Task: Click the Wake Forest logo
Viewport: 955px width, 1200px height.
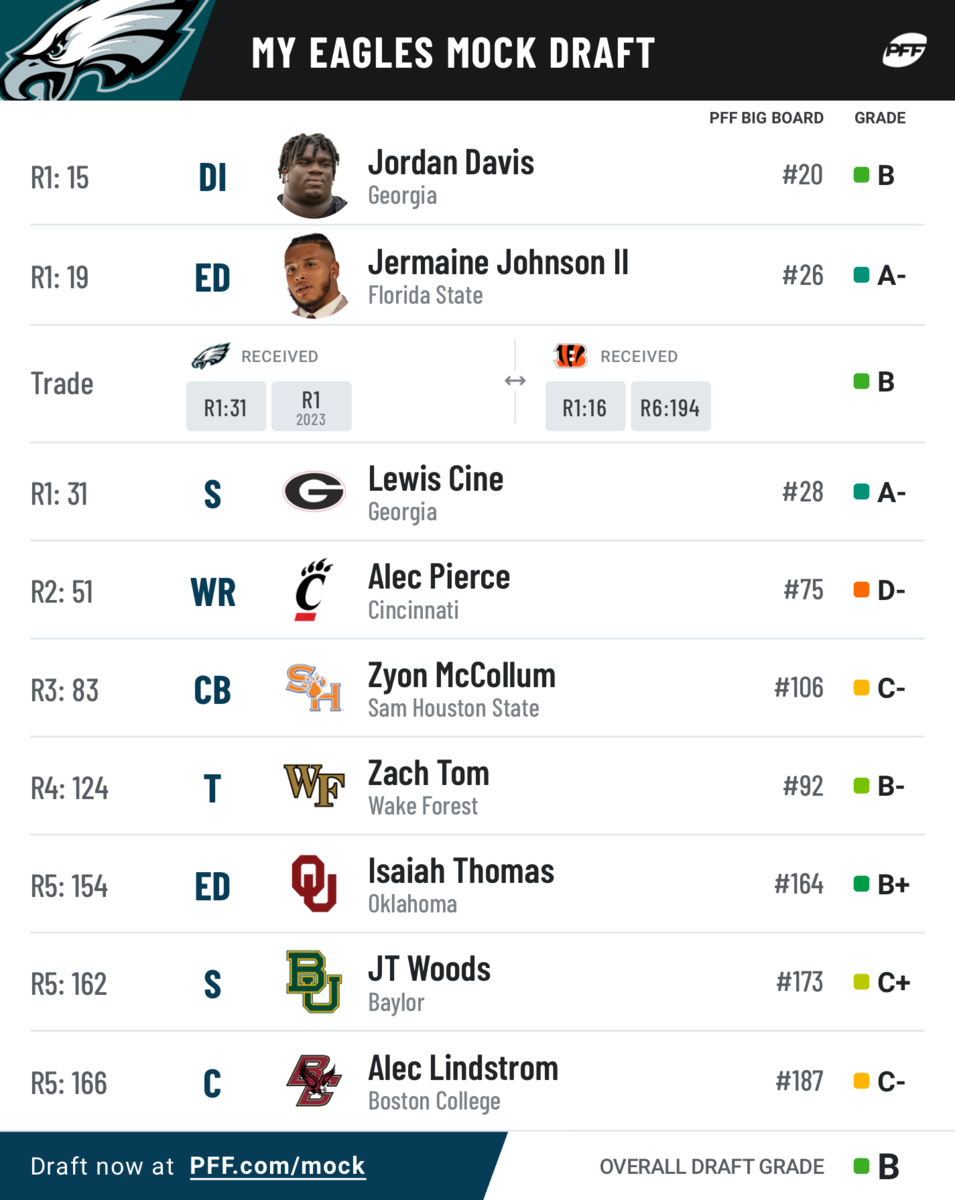Action: [x=314, y=785]
